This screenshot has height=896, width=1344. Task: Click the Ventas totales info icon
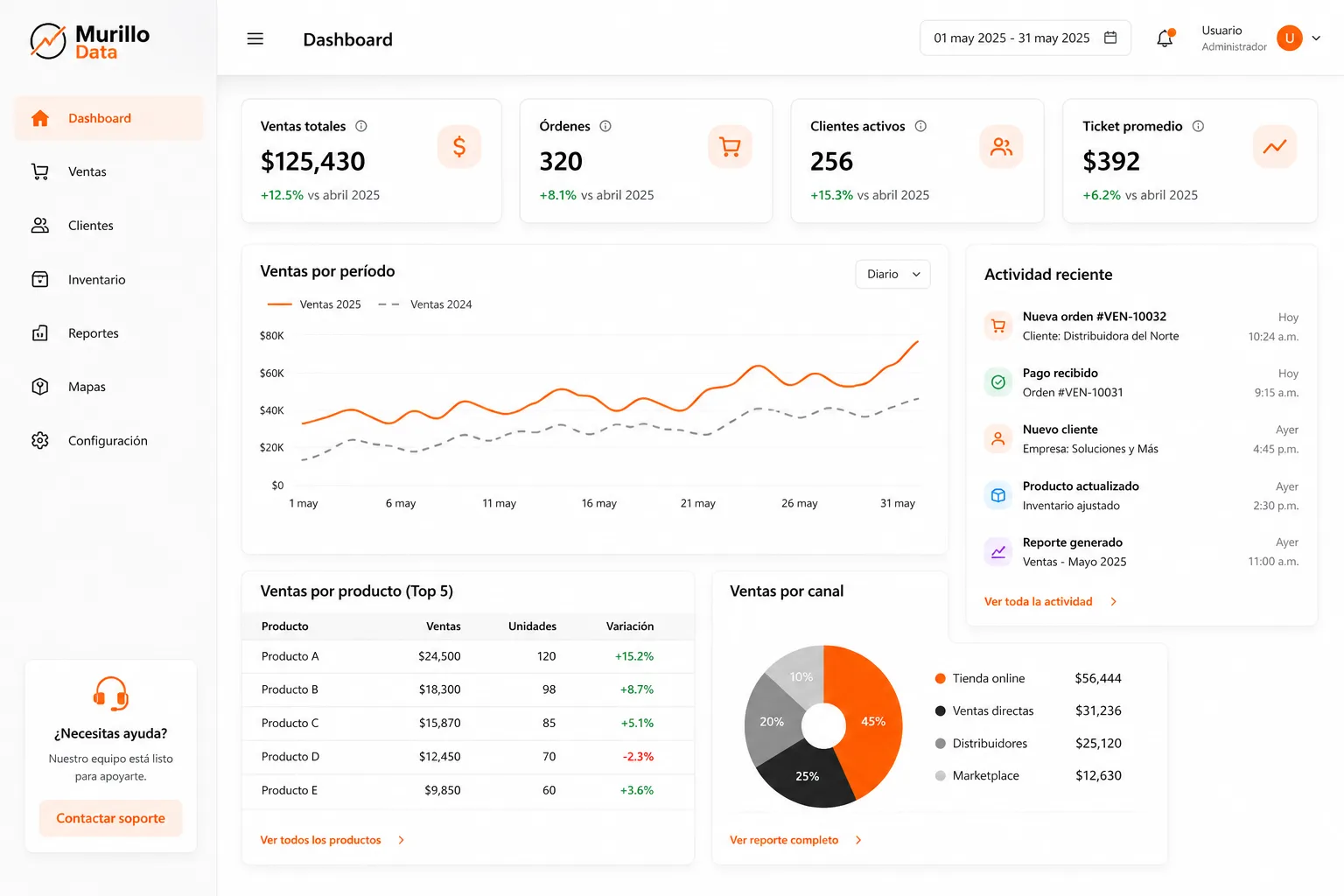click(x=361, y=126)
